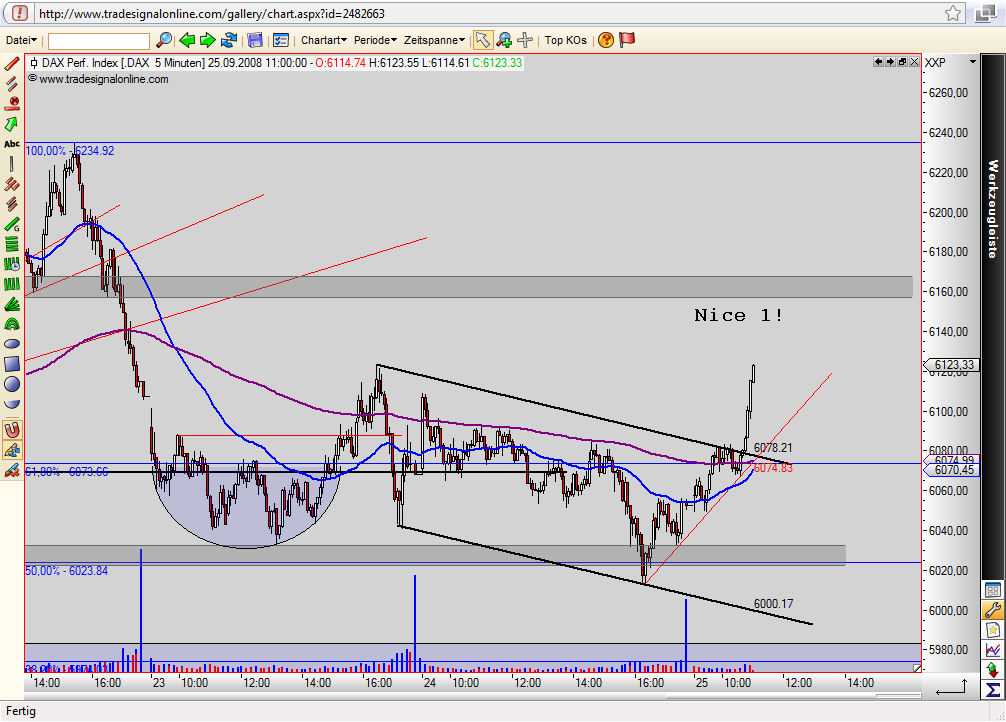The width and height of the screenshot is (1006, 722).
Task: Select the blue circle shape tool
Action: tap(12, 384)
